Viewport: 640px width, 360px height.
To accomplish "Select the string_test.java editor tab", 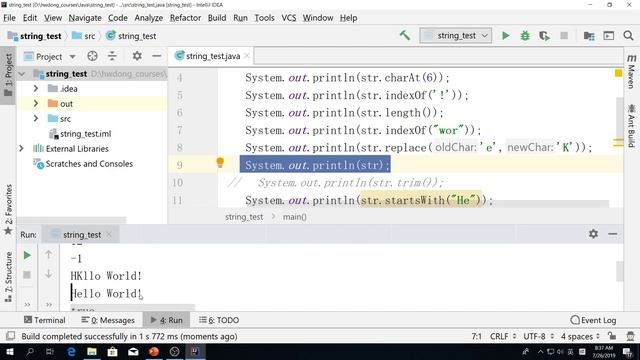I will [212, 56].
